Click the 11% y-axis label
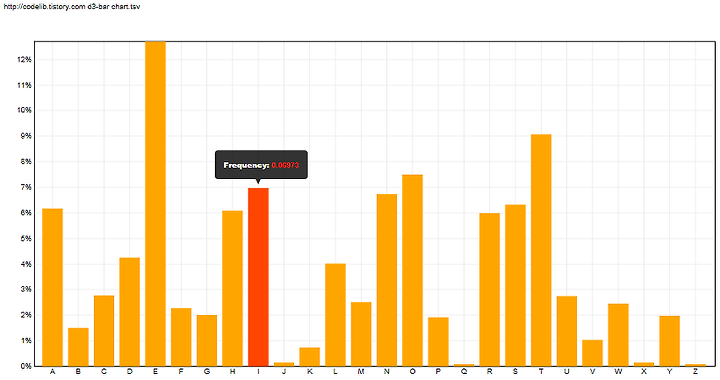The width and height of the screenshot is (720, 380). coord(25,85)
